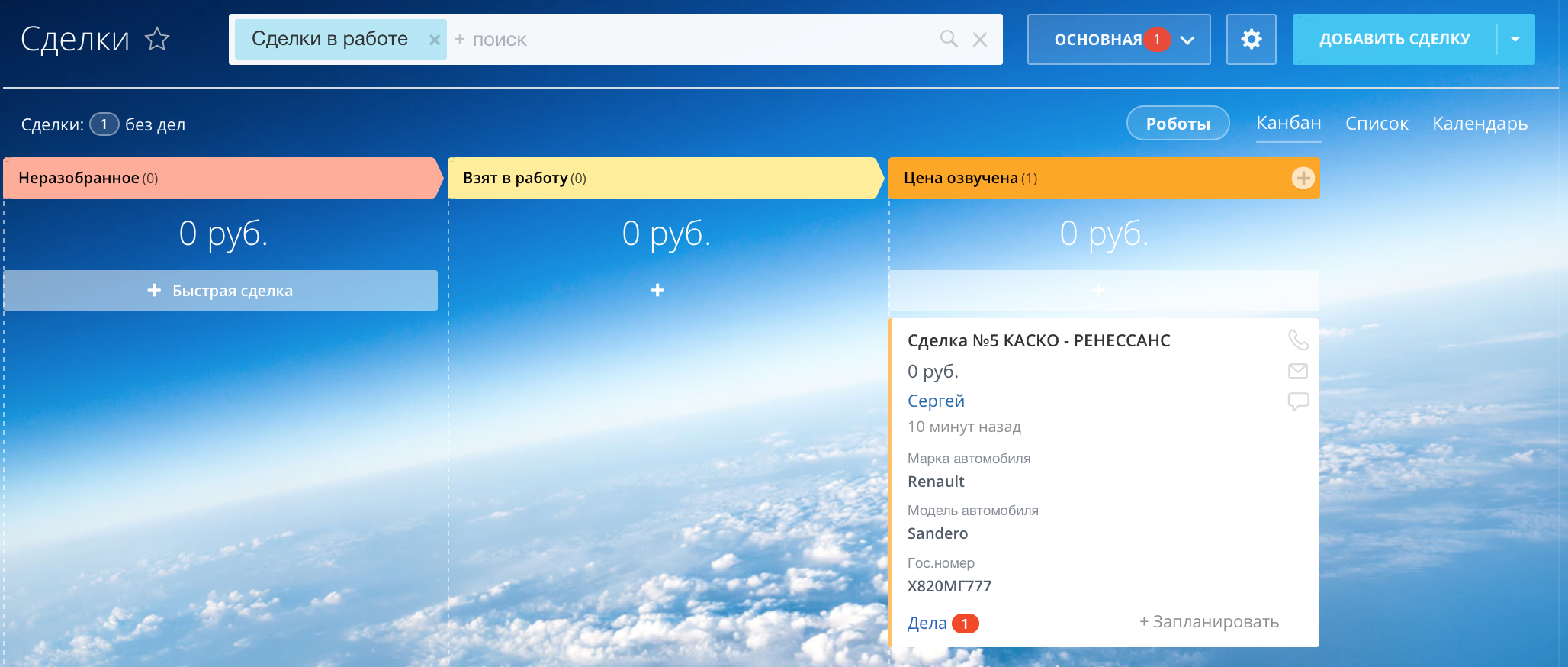Remove the 'Сделки в работе' filter chip
This screenshot has height=667, width=1568.
[434, 40]
